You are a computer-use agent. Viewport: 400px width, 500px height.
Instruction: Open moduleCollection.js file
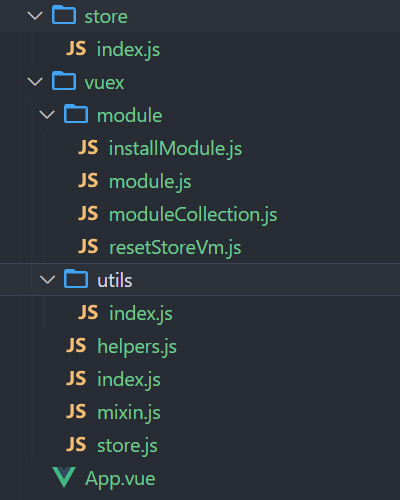[193, 215]
